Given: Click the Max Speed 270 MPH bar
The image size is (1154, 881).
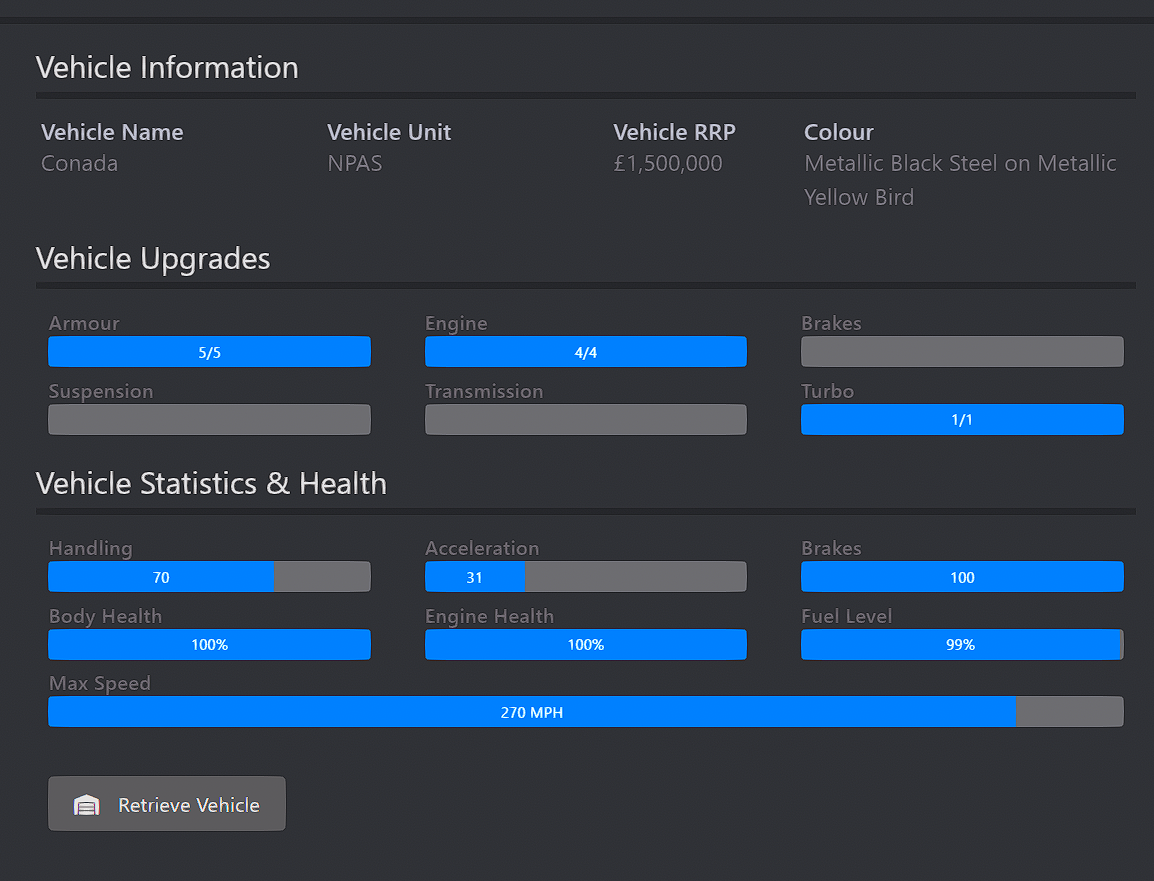Looking at the screenshot, I should [585, 712].
